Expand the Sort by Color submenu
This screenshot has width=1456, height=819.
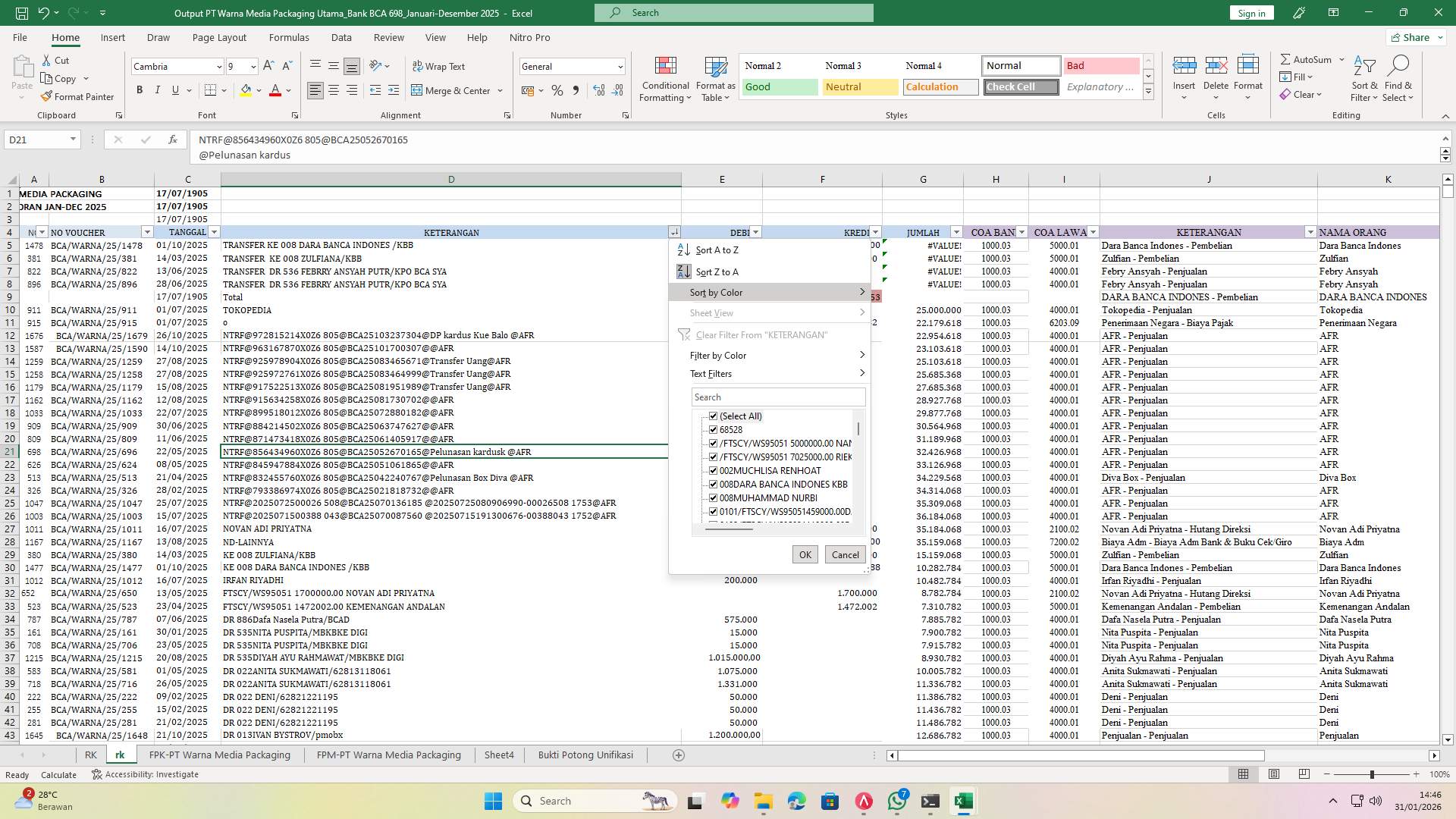[x=714, y=292]
